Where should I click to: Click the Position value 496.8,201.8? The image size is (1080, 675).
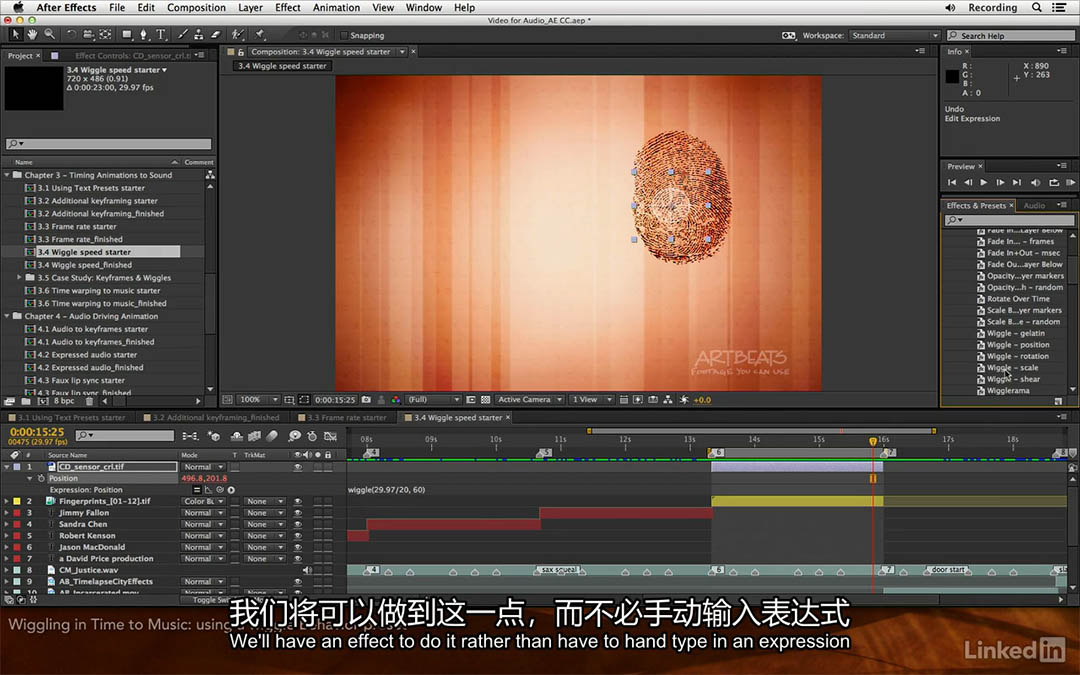point(204,478)
